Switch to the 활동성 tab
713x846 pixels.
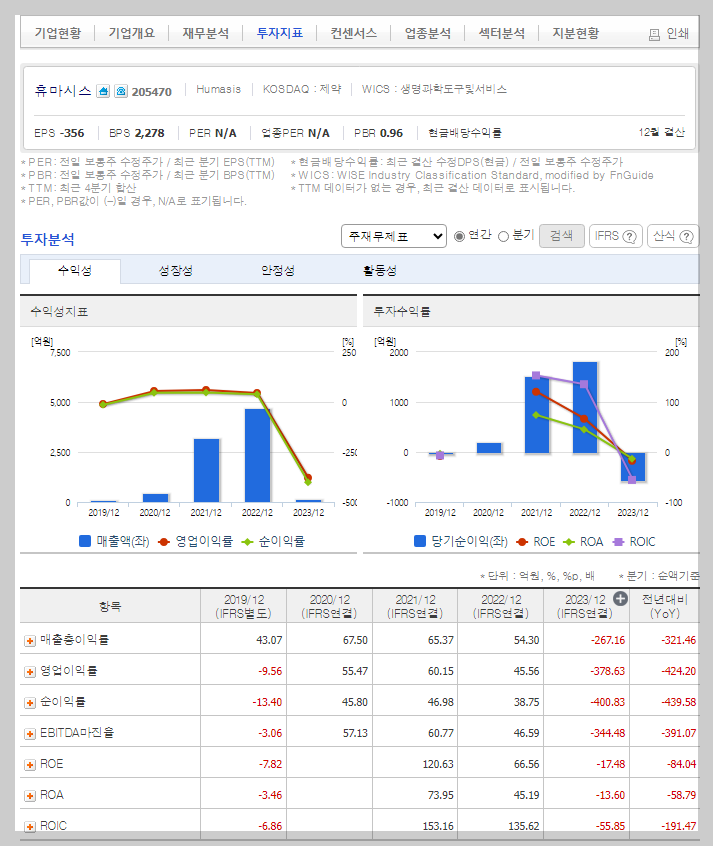(380, 270)
